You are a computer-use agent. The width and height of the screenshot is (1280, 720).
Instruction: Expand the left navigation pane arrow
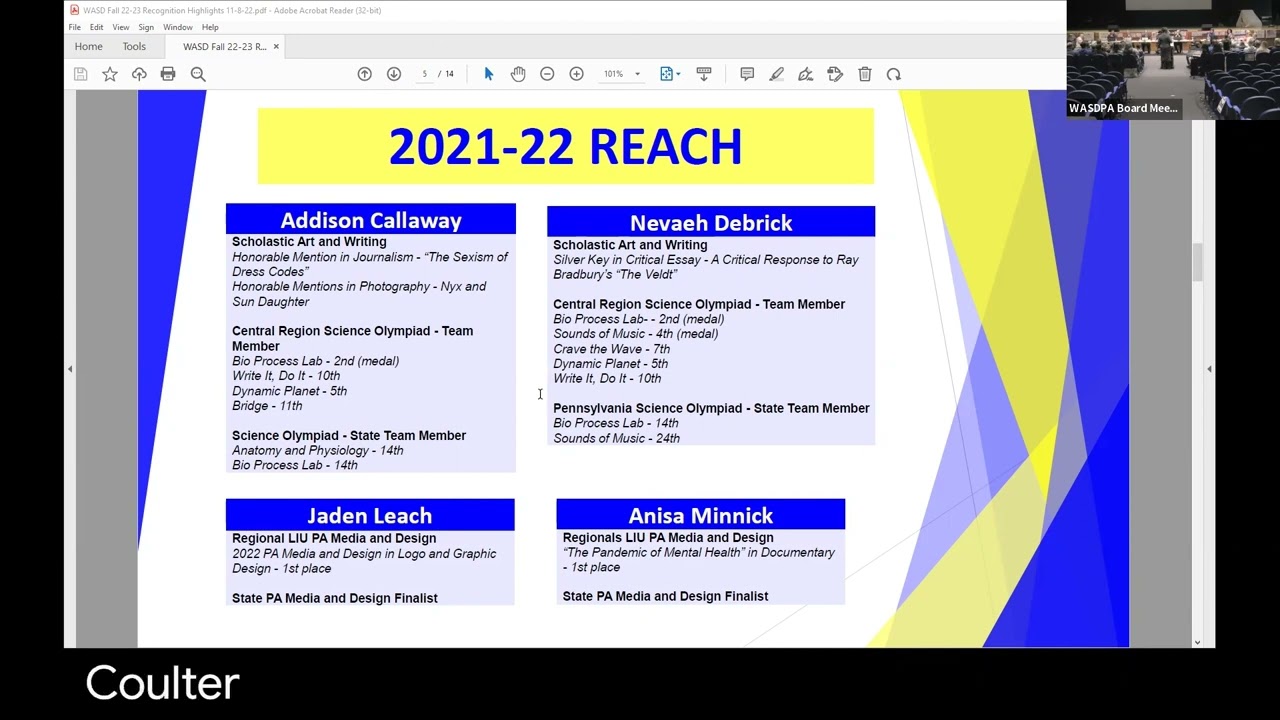[x=70, y=369]
